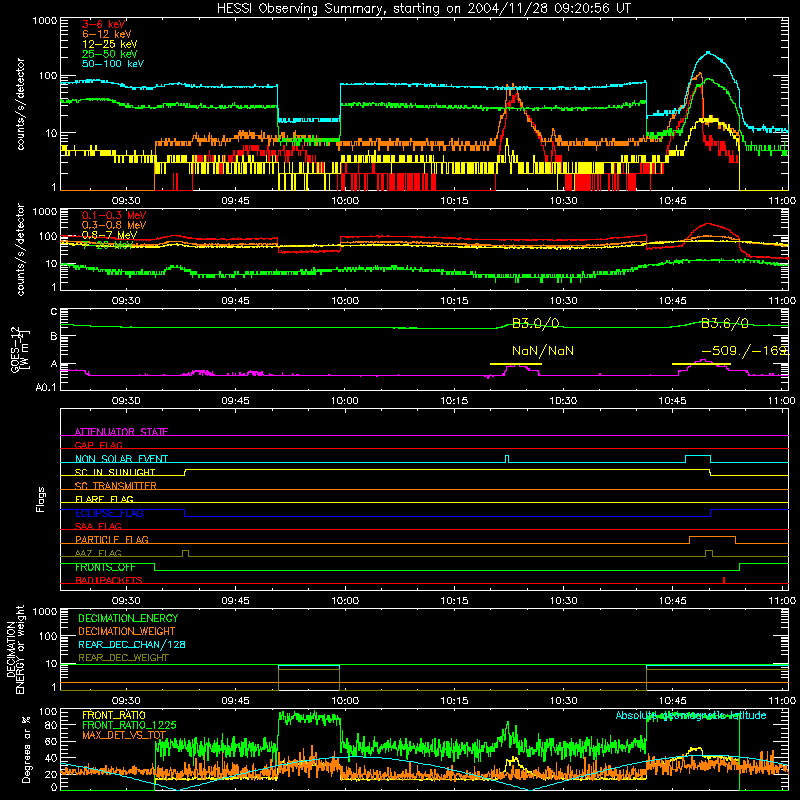This screenshot has width=800, height=800.
Task: Select the NaN/NaN position annotation
Action: tap(543, 351)
